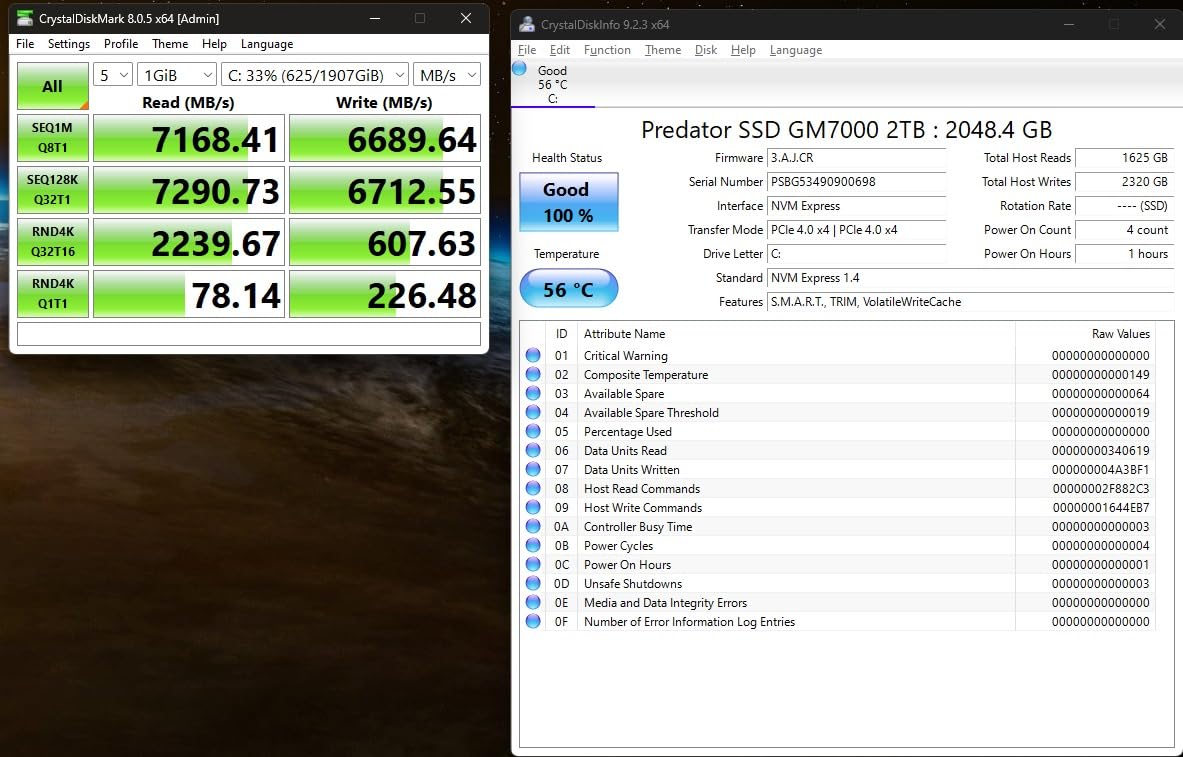
Task: Click the Standard value NVM Express 1.4
Action: 970,278
